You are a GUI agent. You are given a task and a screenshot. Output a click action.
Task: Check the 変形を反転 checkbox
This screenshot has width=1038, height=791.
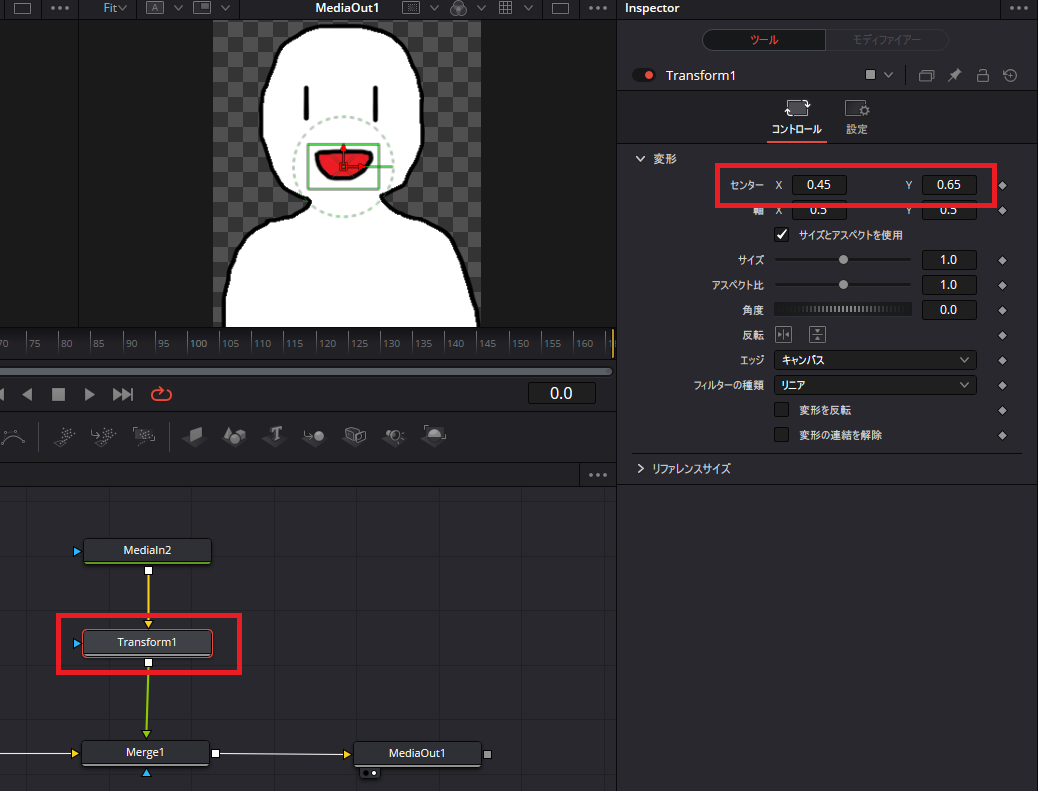(x=782, y=410)
